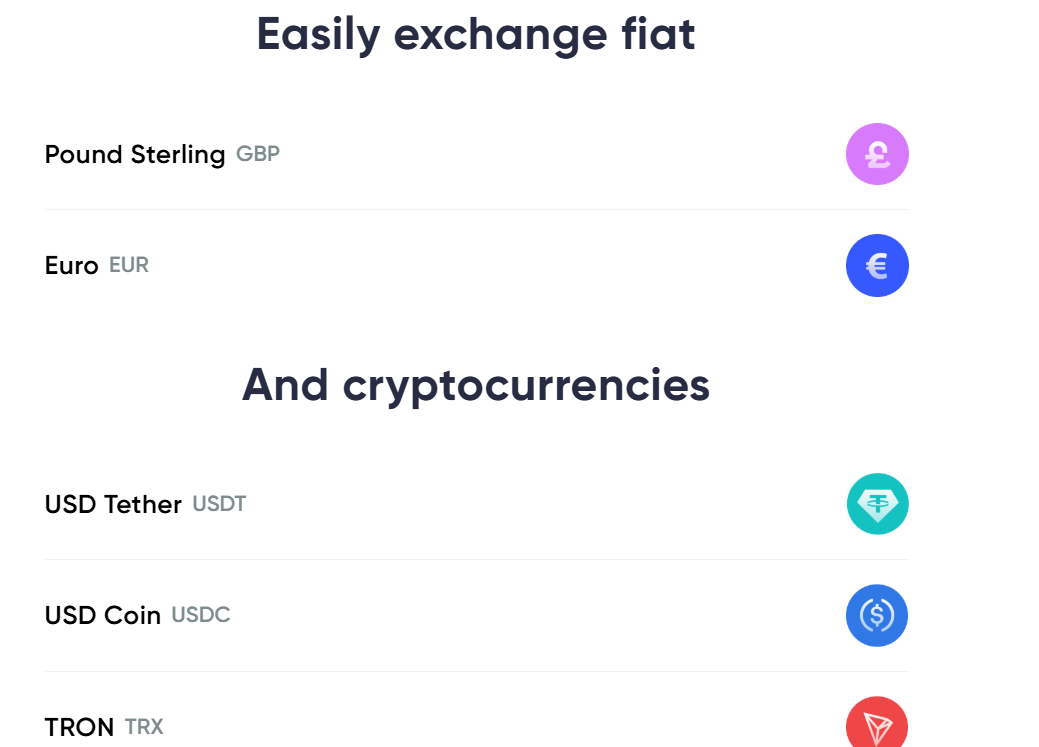1039x747 pixels.
Task: Click the blue Euro symbol icon
Action: pos(877,265)
